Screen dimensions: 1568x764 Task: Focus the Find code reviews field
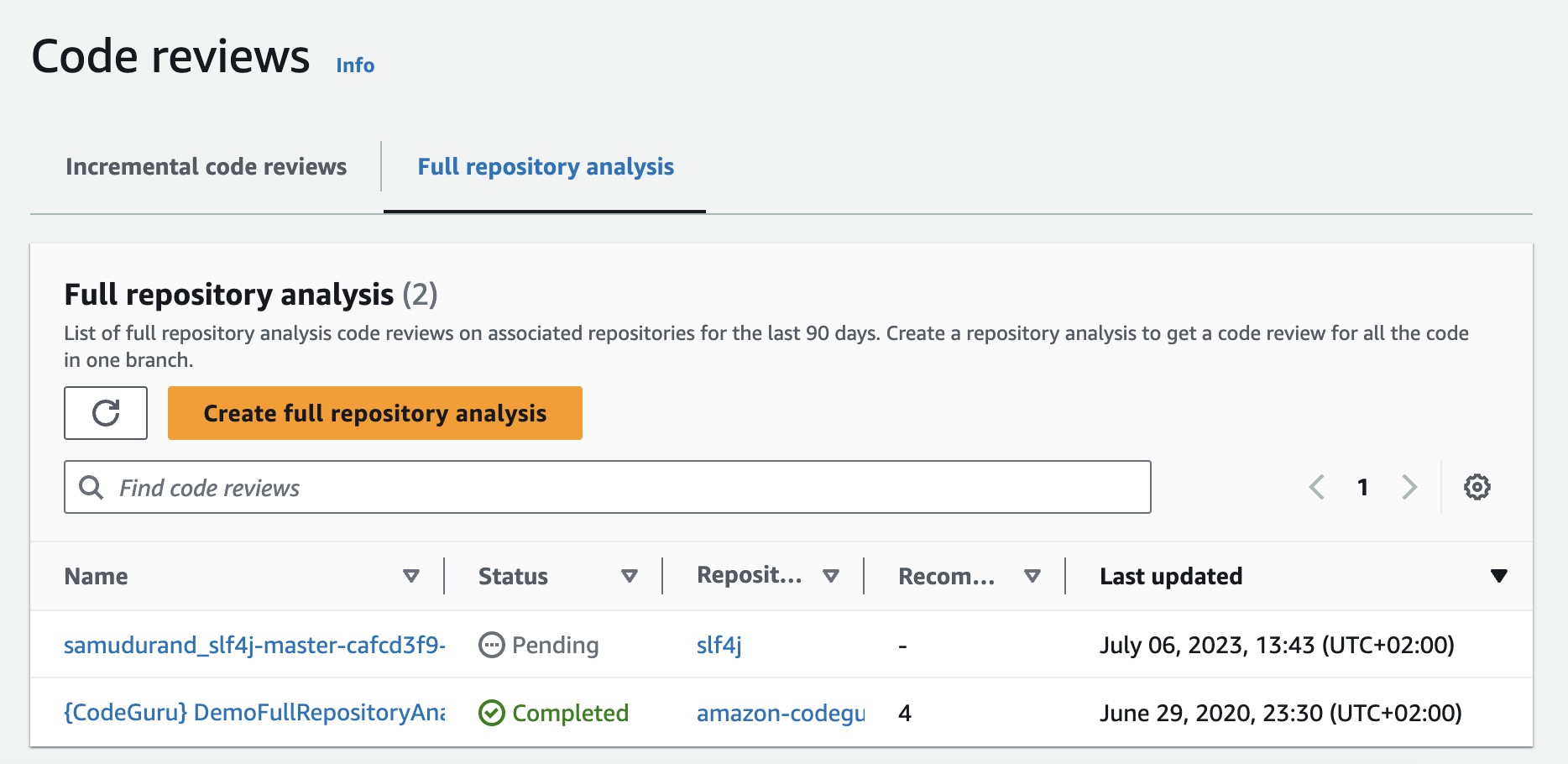pyautogui.click(x=621, y=487)
